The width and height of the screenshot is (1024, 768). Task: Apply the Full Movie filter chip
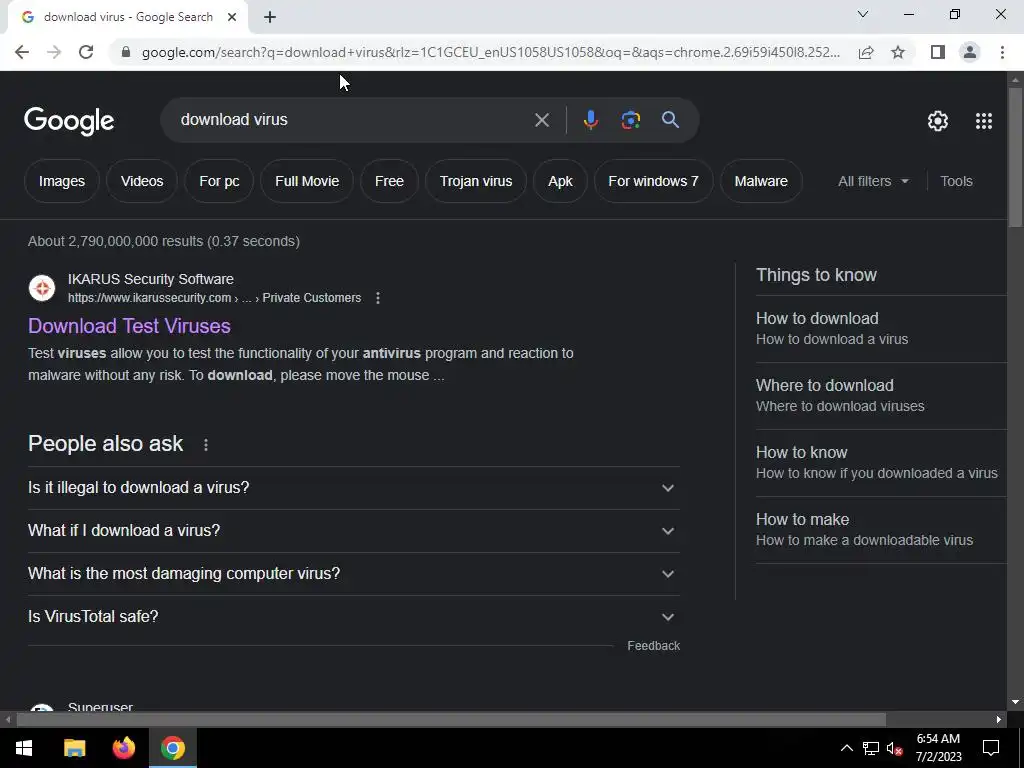[x=307, y=182]
